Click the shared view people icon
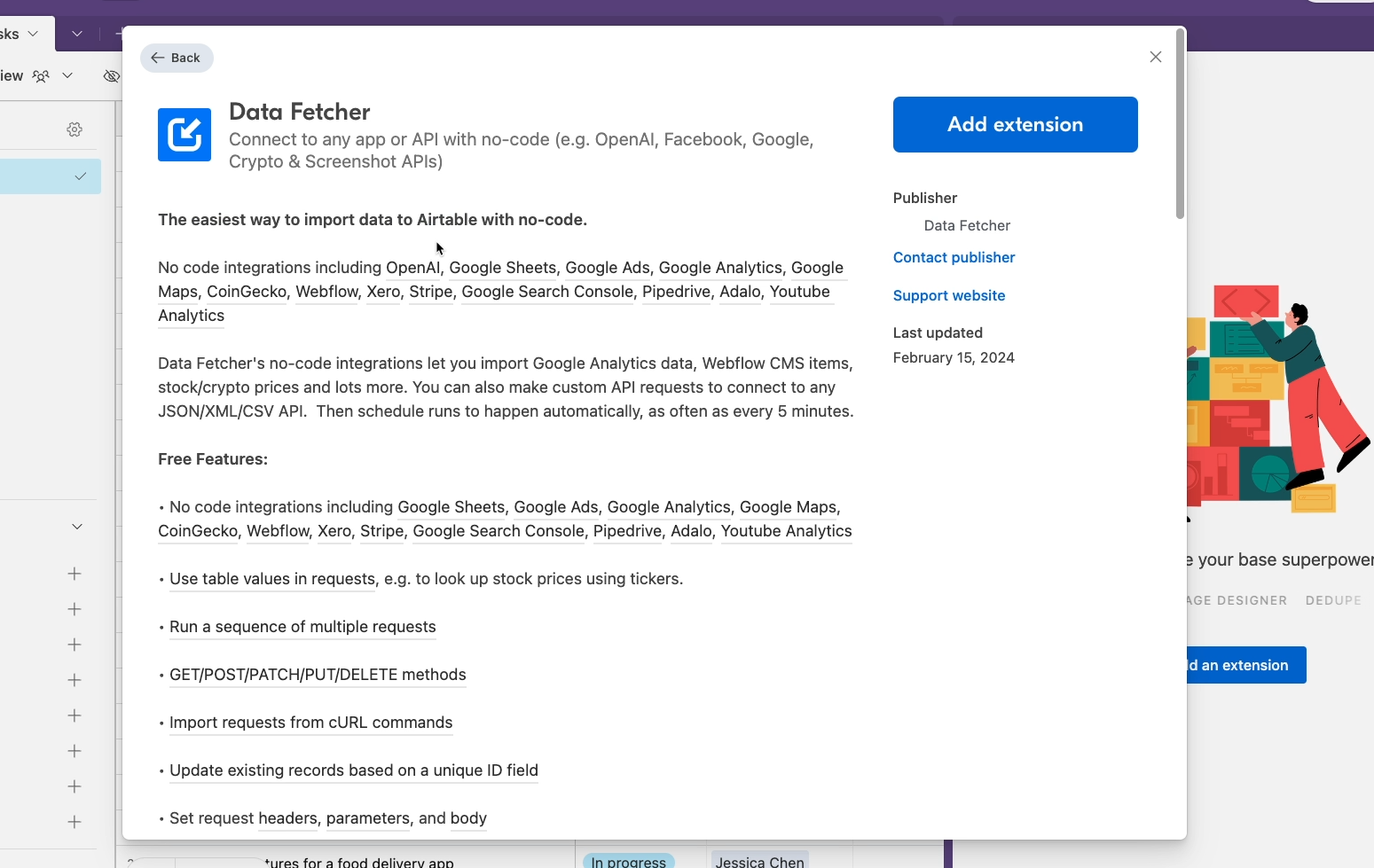Screen dimensions: 1374x868 click(41, 75)
